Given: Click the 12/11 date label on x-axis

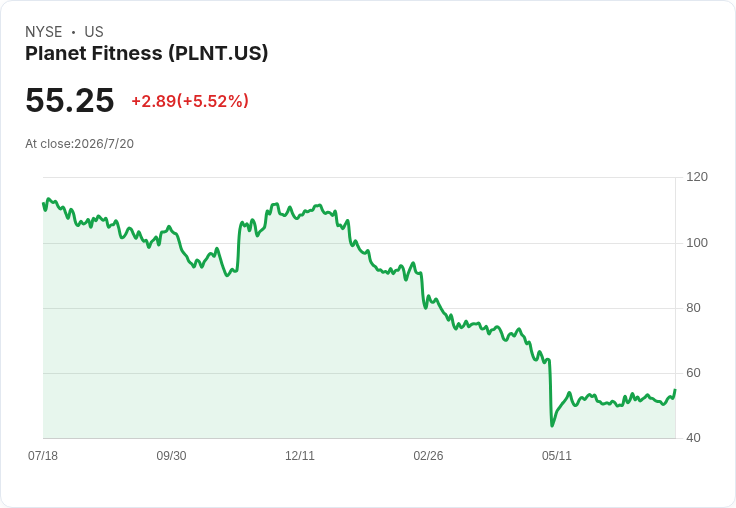Looking at the screenshot, I should (x=300, y=456).
